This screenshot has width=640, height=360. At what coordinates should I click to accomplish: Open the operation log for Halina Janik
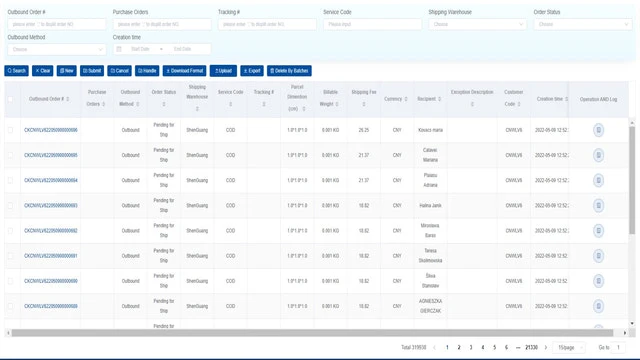[598, 205]
